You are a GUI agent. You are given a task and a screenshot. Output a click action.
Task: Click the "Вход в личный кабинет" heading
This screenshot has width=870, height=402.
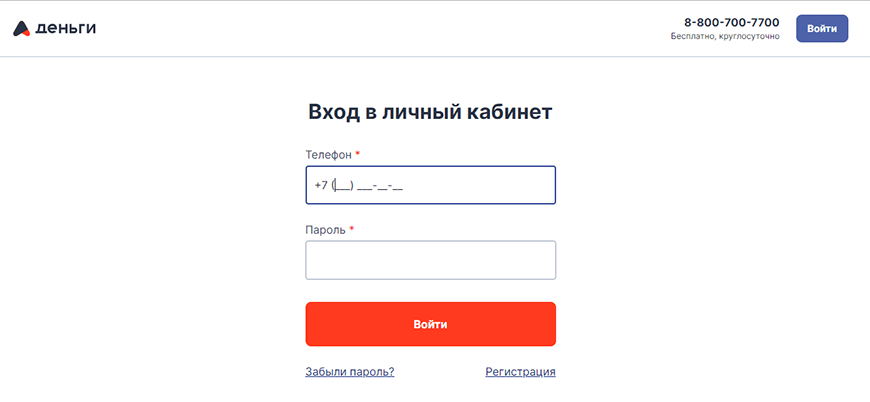pos(430,112)
